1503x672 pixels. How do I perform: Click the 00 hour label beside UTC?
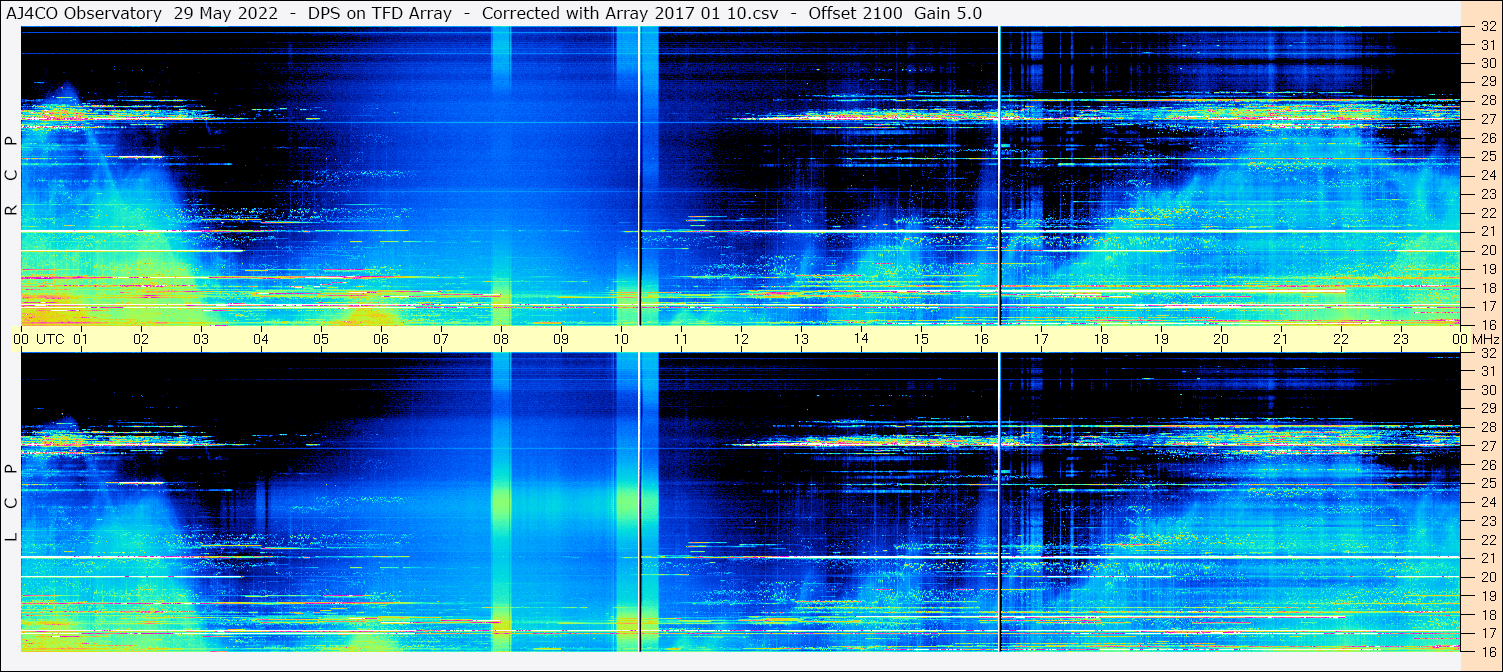pos(21,339)
